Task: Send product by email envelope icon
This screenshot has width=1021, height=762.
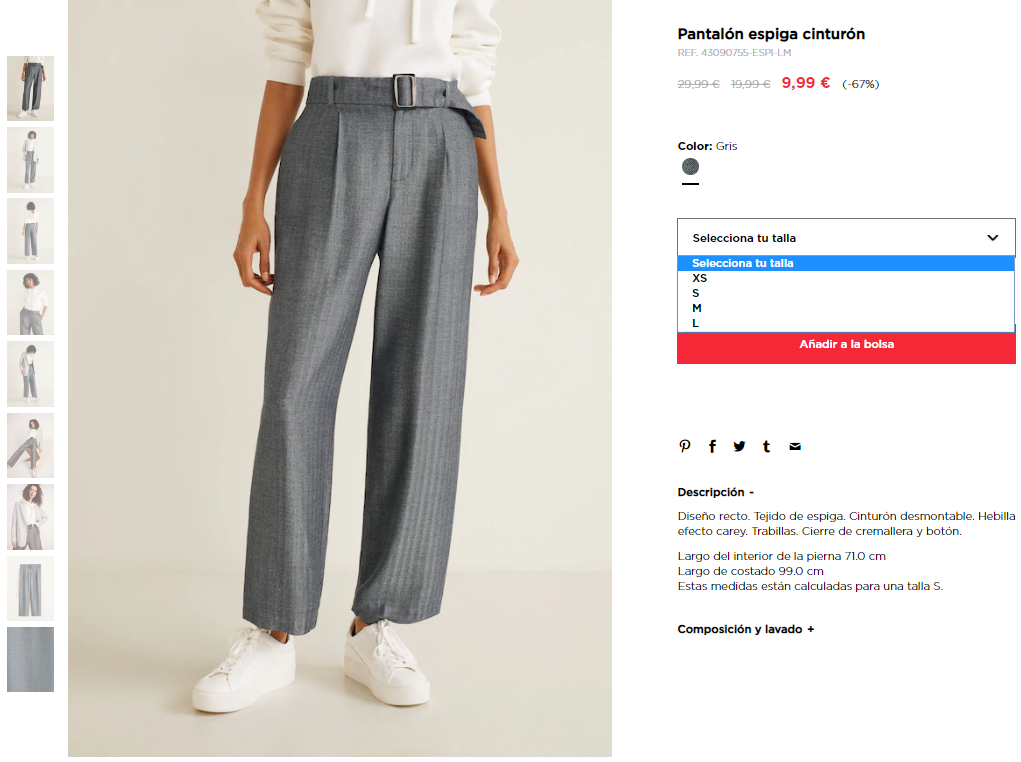Action: [x=795, y=446]
